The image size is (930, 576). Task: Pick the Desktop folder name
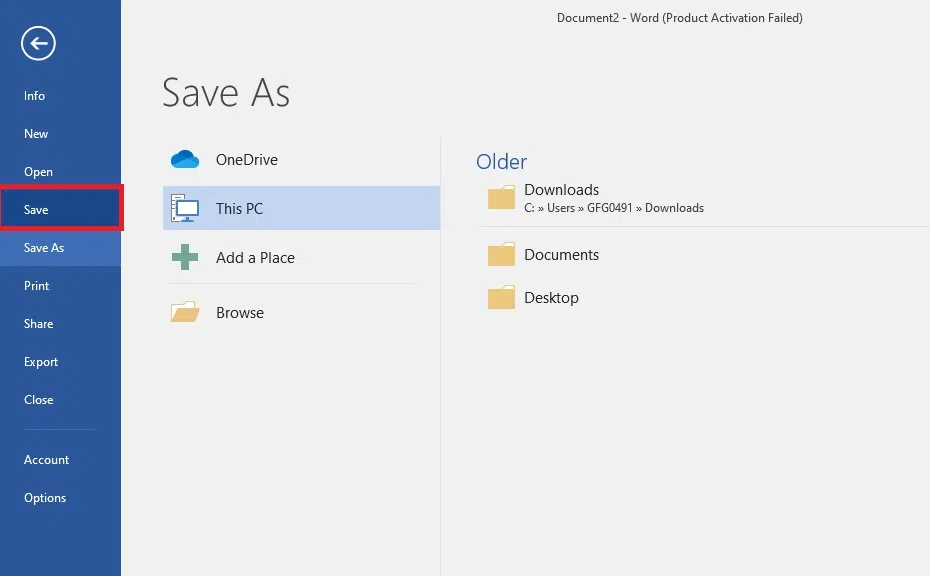coord(551,298)
